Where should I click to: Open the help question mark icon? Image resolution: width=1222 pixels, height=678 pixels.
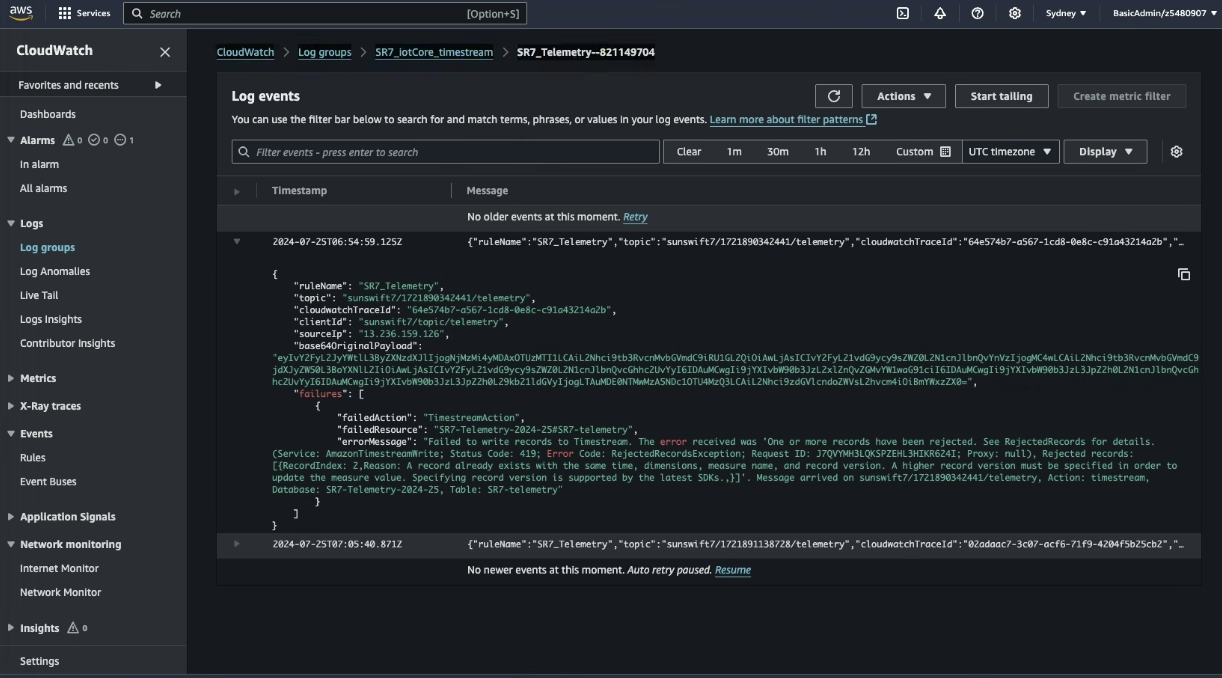[977, 13]
